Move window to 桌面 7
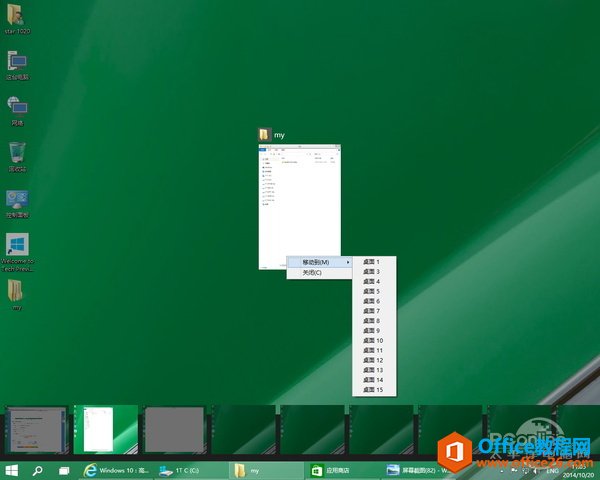This screenshot has width=600, height=480. point(374,311)
